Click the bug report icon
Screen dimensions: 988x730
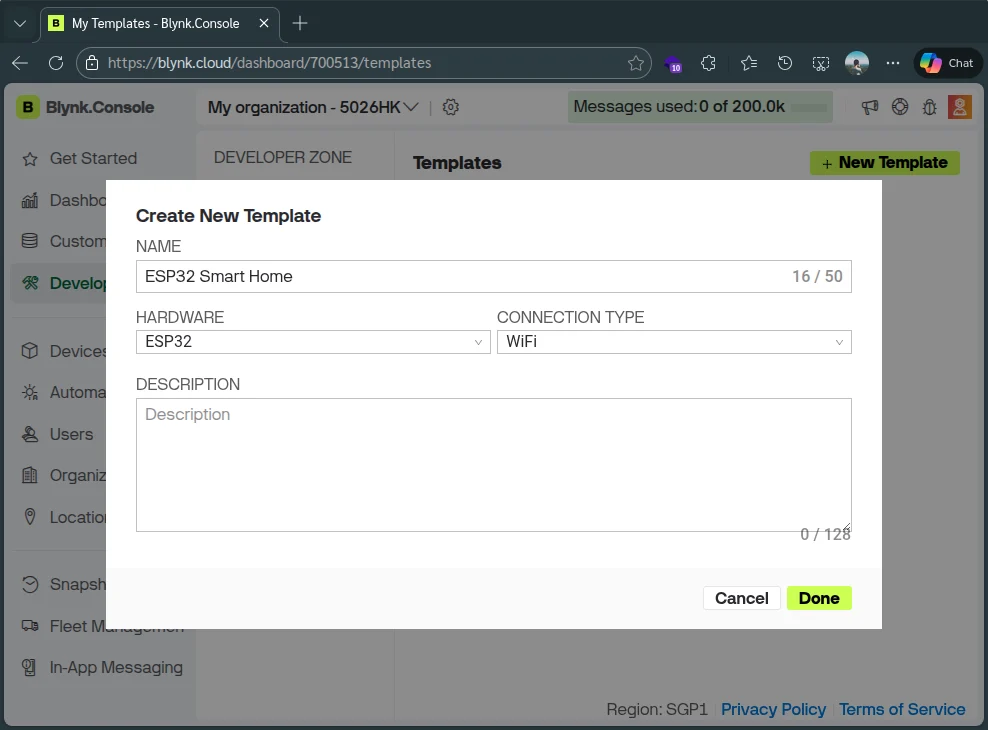tap(929, 107)
